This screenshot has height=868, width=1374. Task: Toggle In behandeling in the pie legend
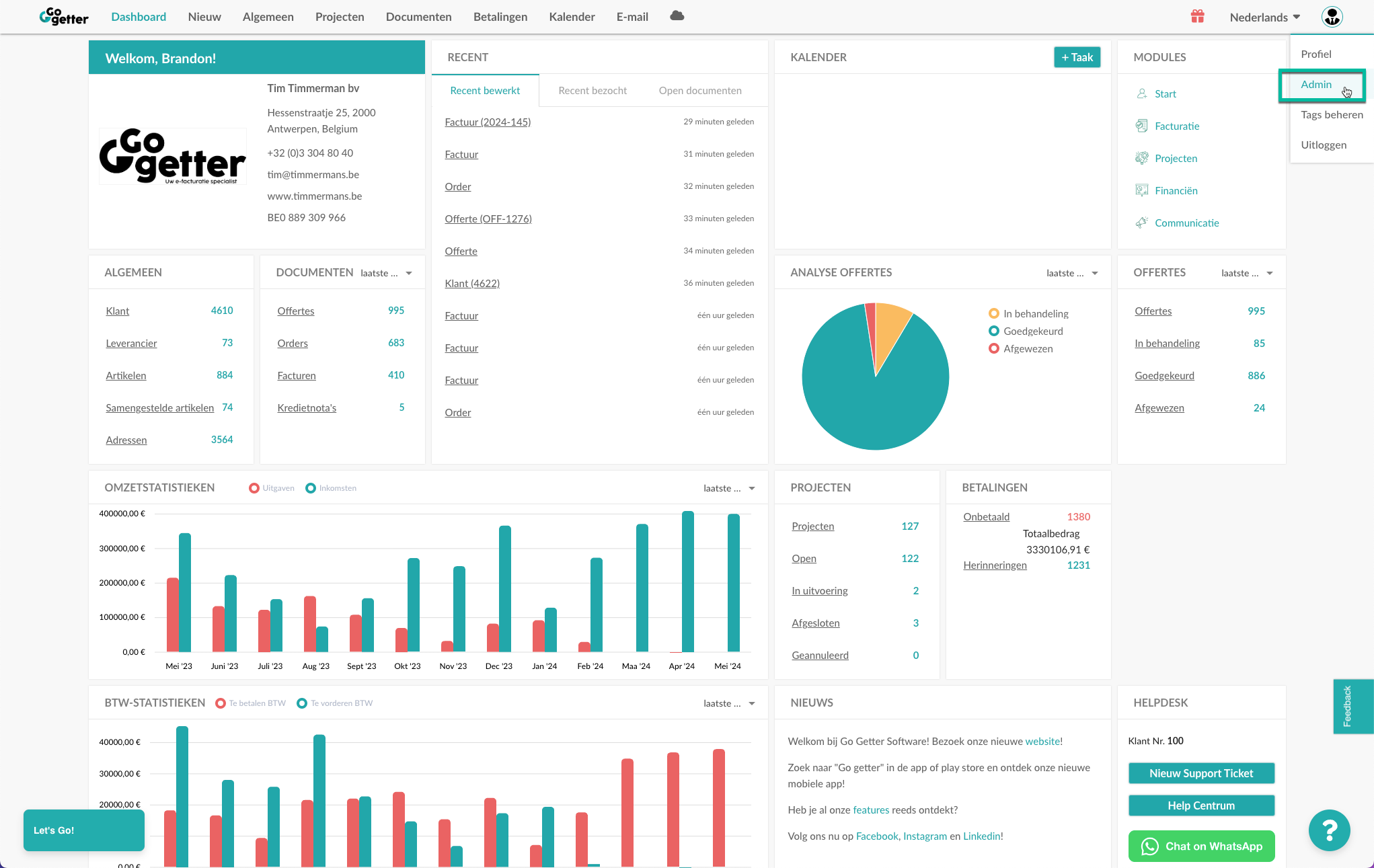[1028, 313]
